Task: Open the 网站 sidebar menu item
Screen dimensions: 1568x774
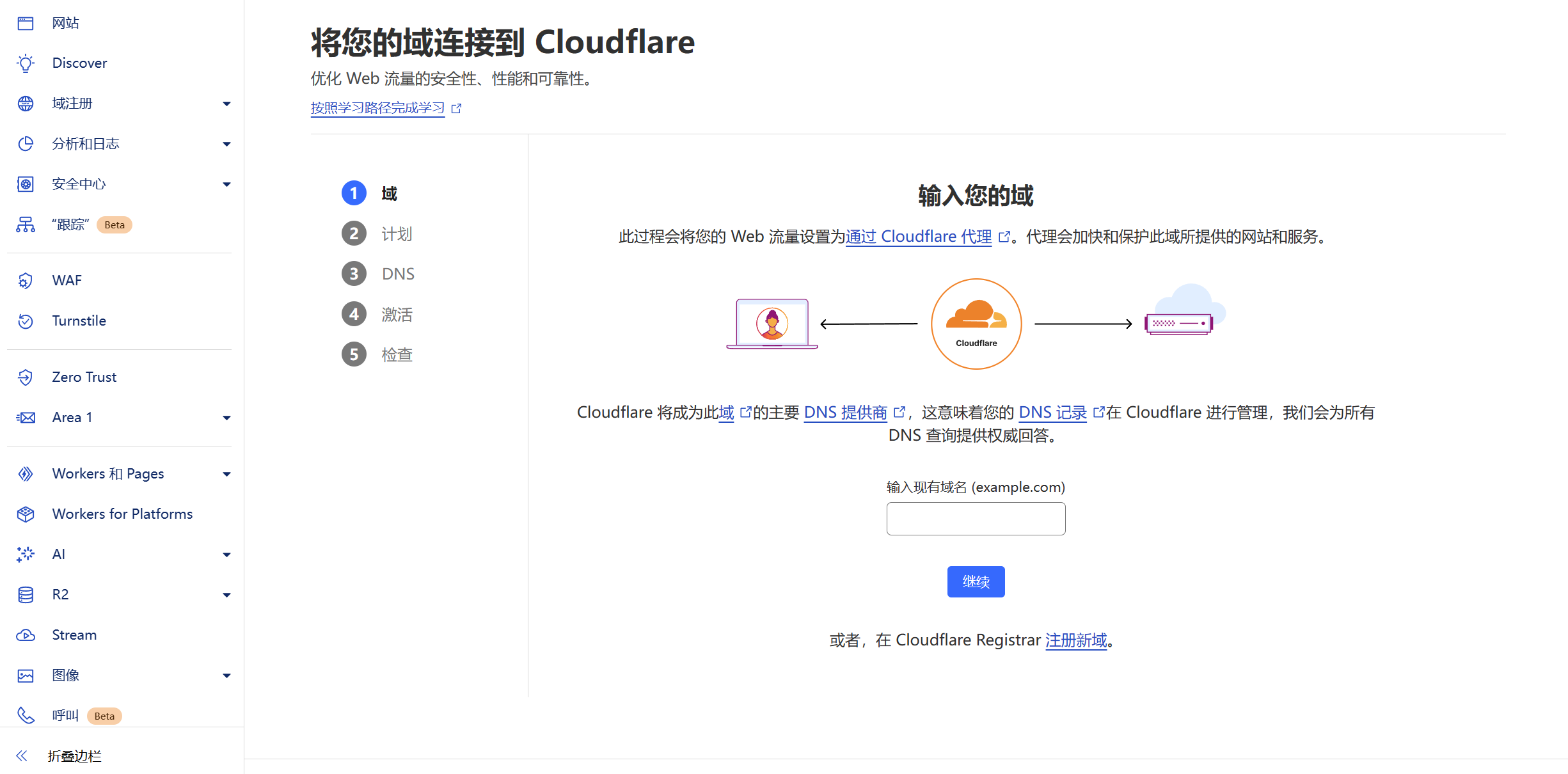Action: [x=65, y=23]
